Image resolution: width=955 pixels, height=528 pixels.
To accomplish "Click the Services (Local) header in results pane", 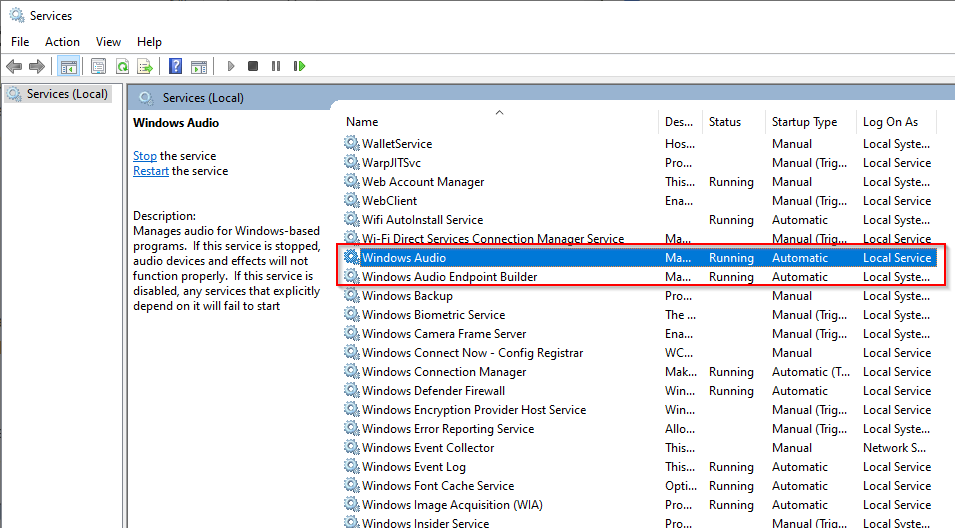I will 203,97.
